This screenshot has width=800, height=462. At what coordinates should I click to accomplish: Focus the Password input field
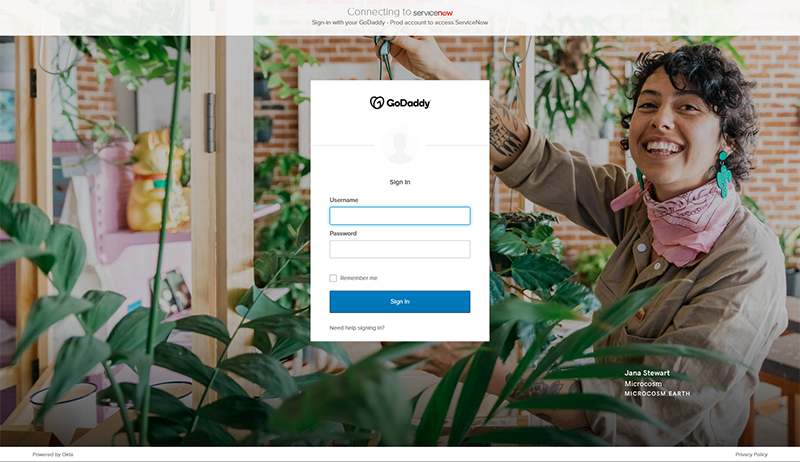click(x=400, y=249)
